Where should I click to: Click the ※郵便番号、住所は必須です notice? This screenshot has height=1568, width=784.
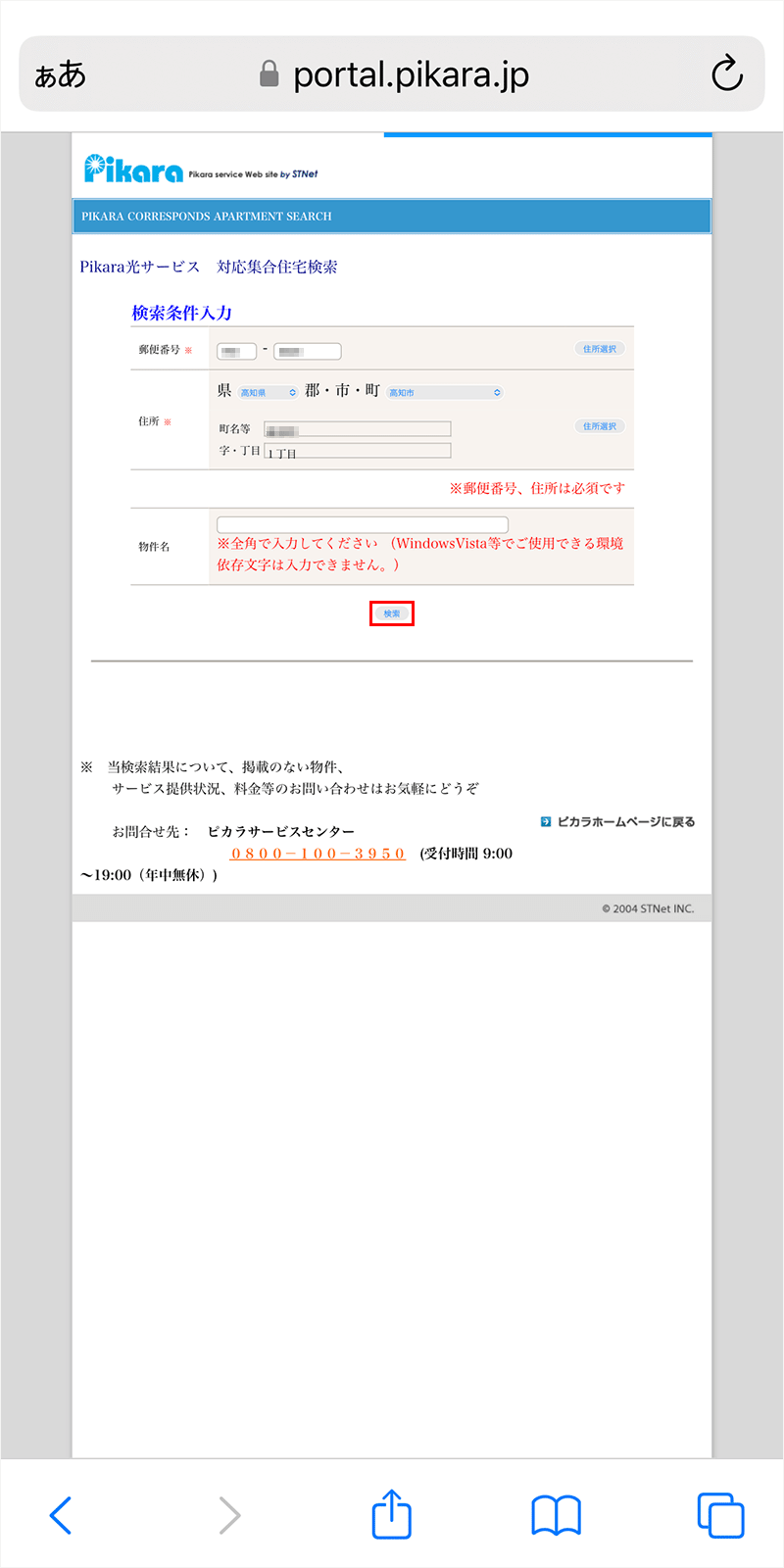tap(537, 488)
